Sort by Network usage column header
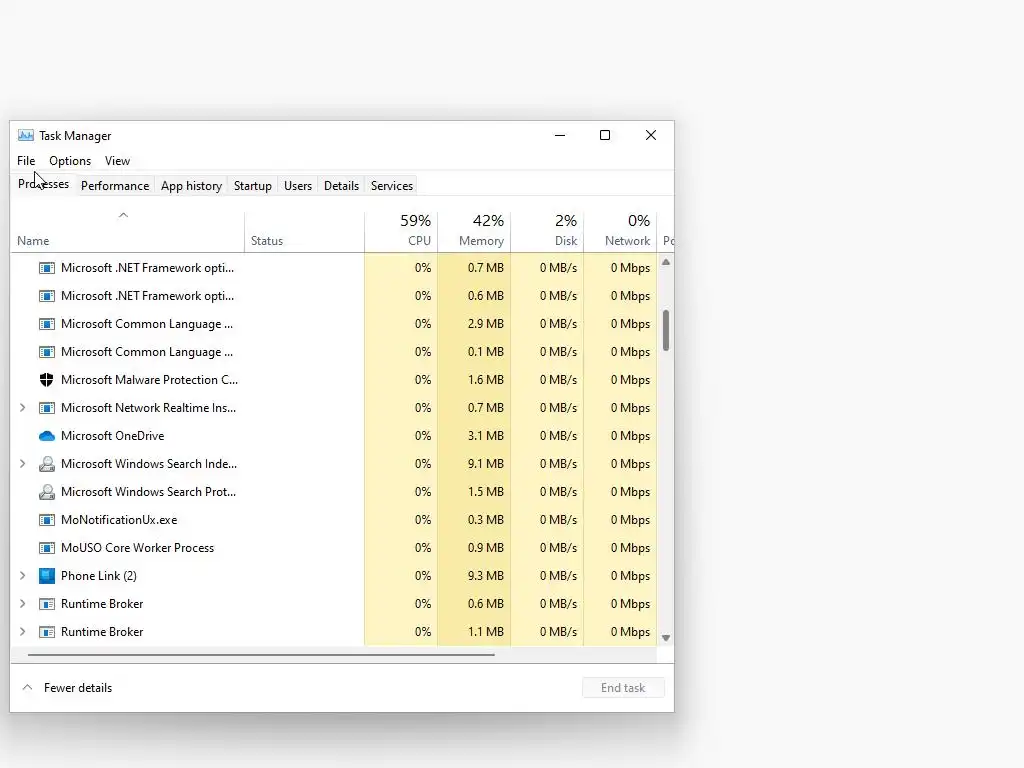 click(620, 232)
